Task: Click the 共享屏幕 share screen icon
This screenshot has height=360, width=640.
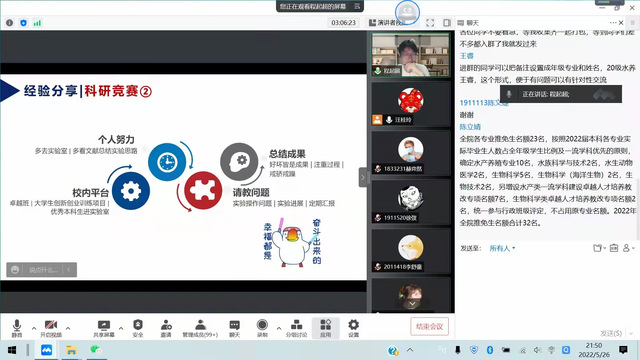Action: coord(104,328)
